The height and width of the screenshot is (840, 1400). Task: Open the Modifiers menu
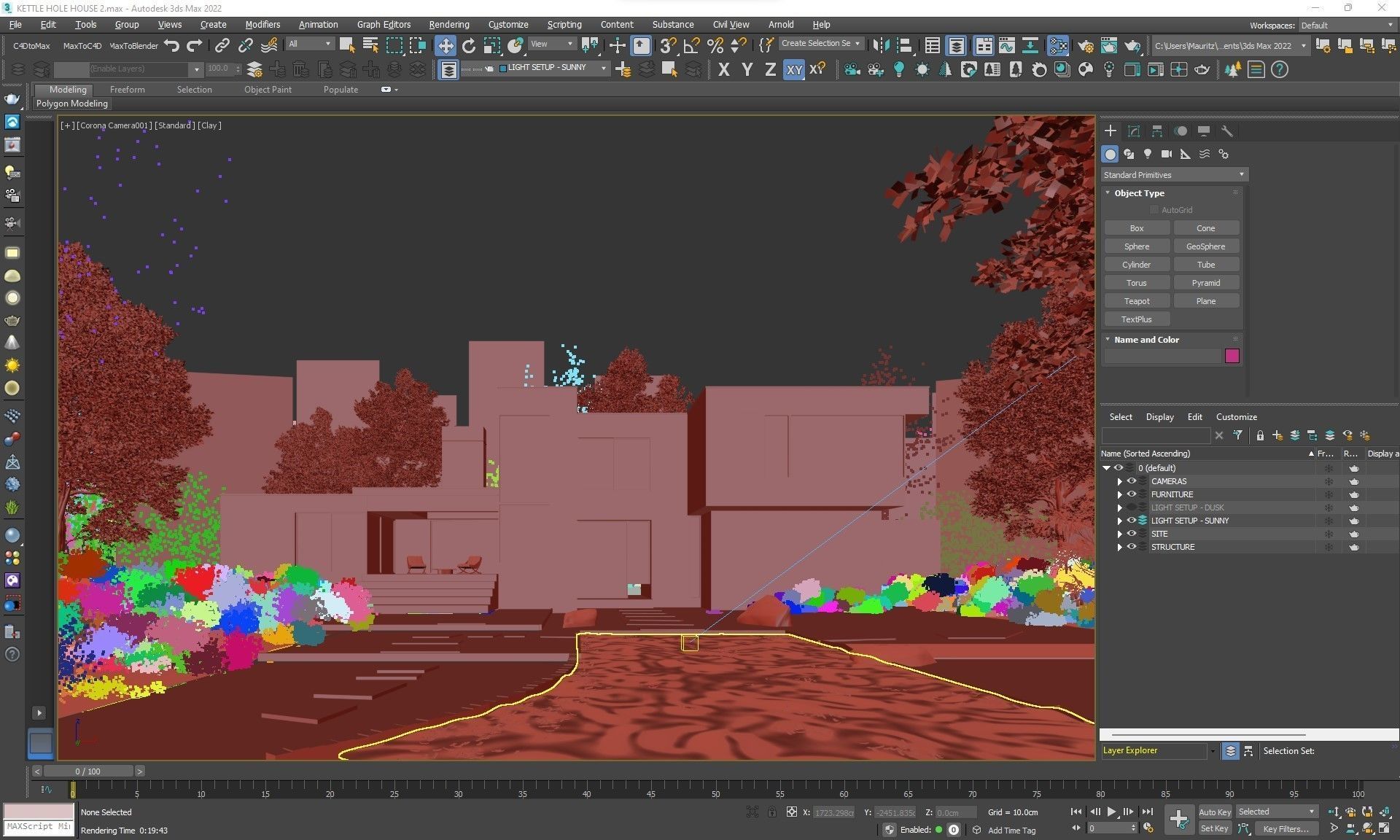(262, 25)
